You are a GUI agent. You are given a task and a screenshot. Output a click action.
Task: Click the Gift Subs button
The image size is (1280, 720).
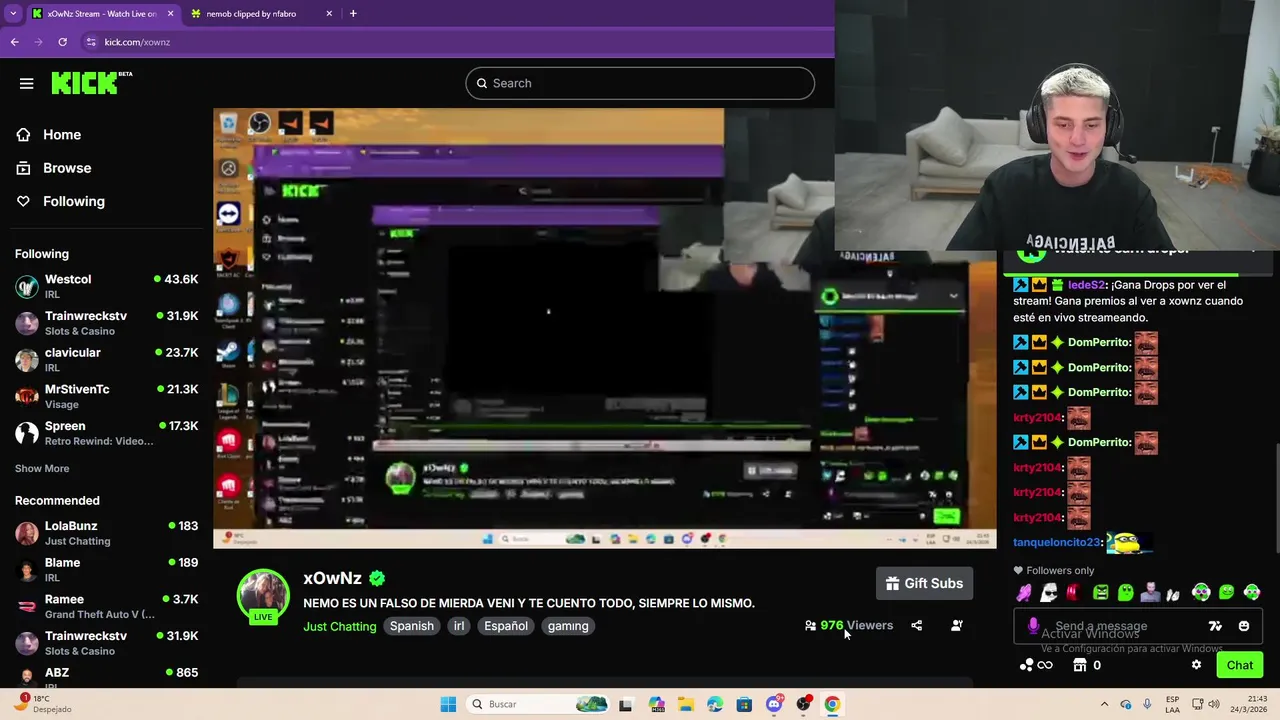pos(925,583)
